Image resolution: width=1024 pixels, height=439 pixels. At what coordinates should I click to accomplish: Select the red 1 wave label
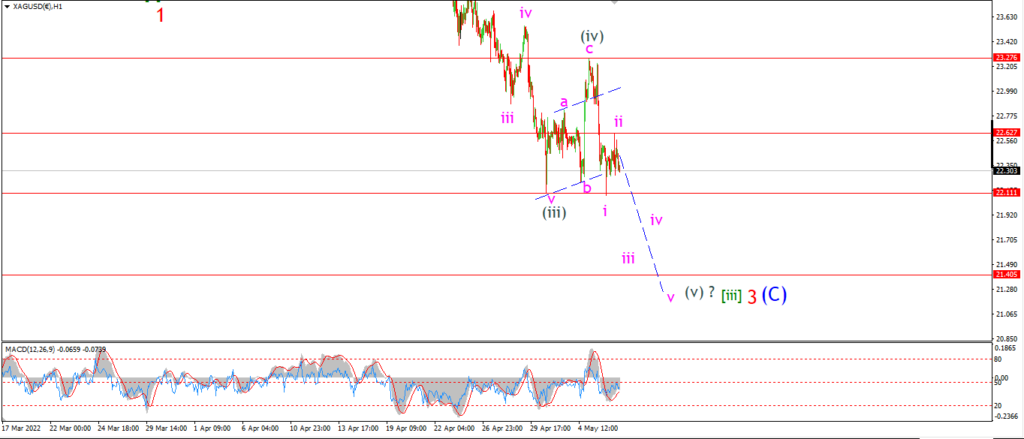[x=160, y=15]
